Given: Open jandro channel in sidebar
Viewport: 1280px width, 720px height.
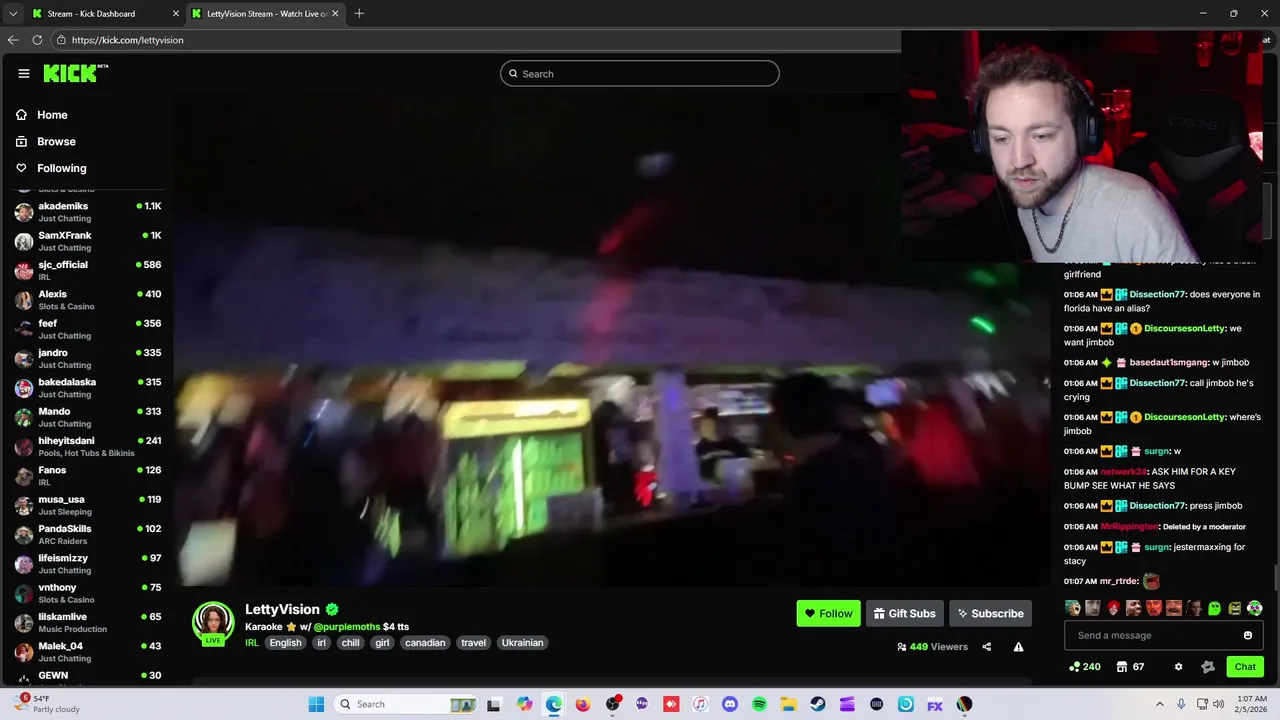Looking at the screenshot, I should 88,358.
